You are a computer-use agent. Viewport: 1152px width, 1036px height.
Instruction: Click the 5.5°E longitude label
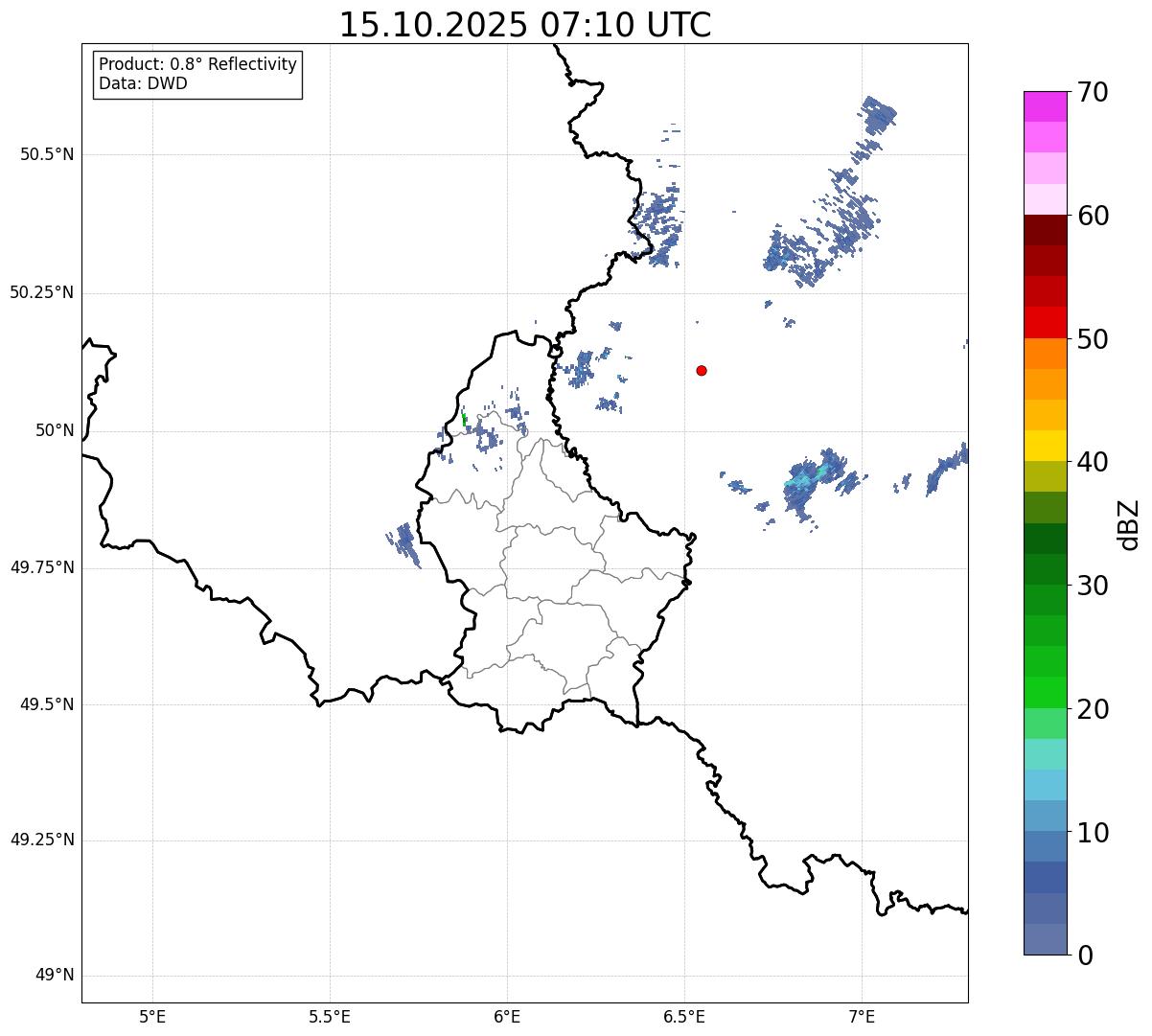click(x=330, y=1016)
